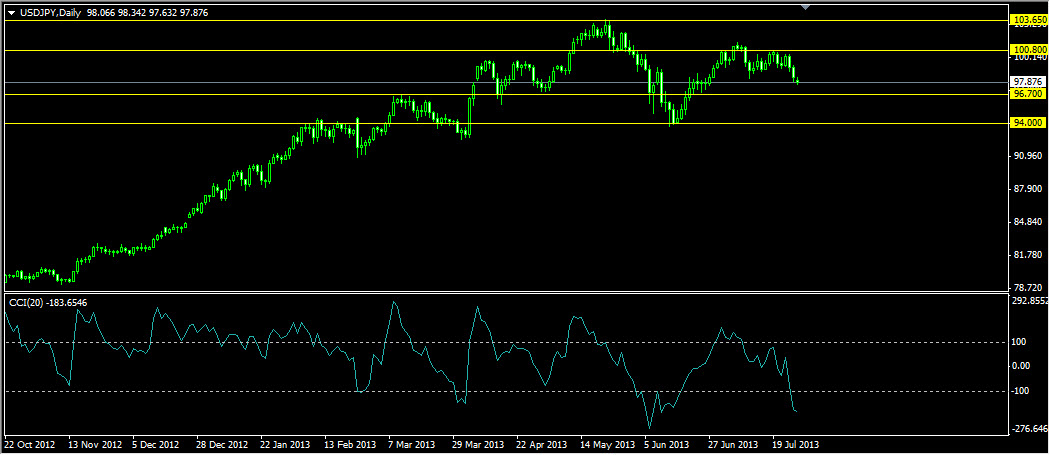Click the 94.000 yellow price tag

1028,123
